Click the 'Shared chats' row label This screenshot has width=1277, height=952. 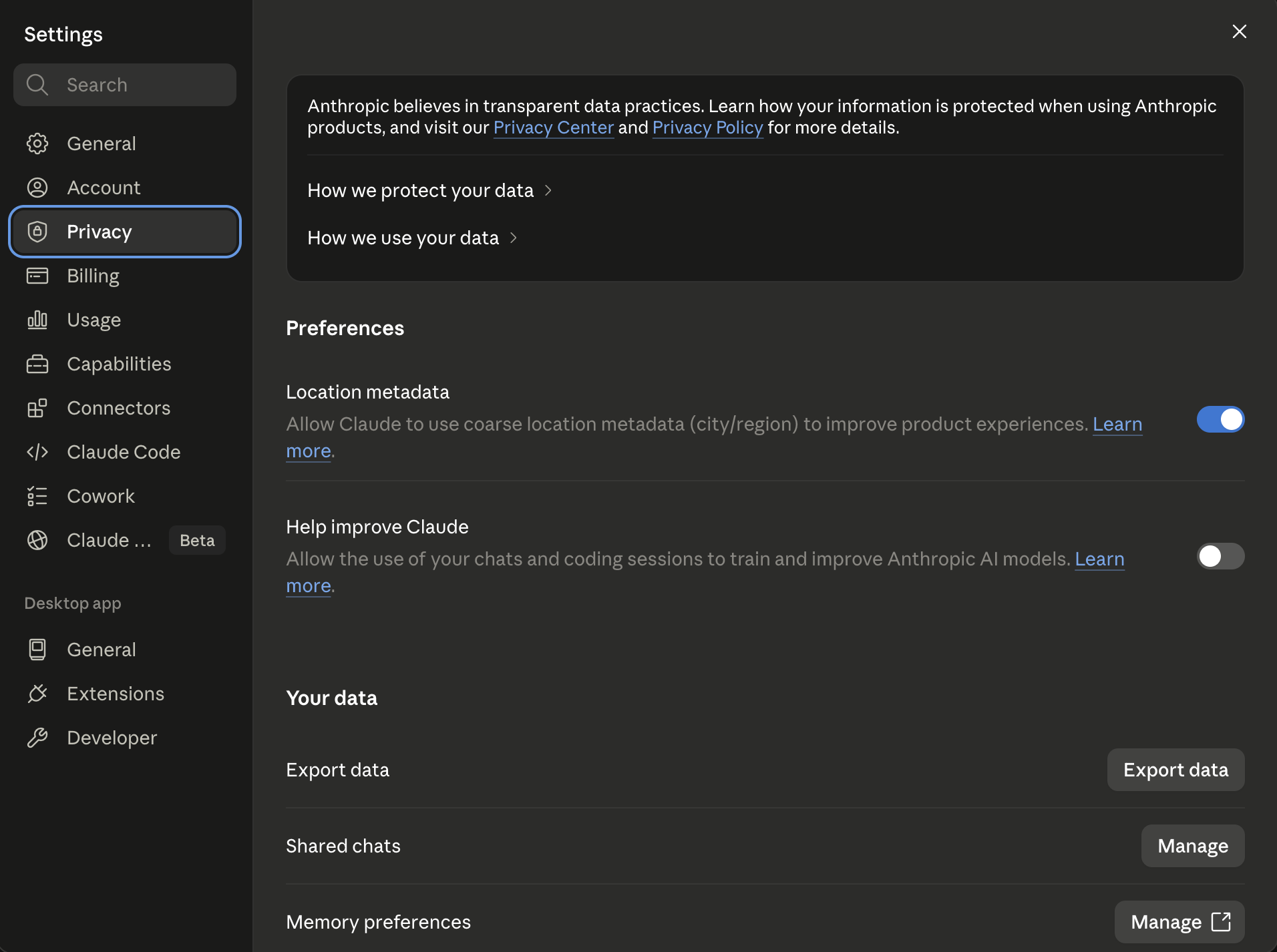click(343, 846)
